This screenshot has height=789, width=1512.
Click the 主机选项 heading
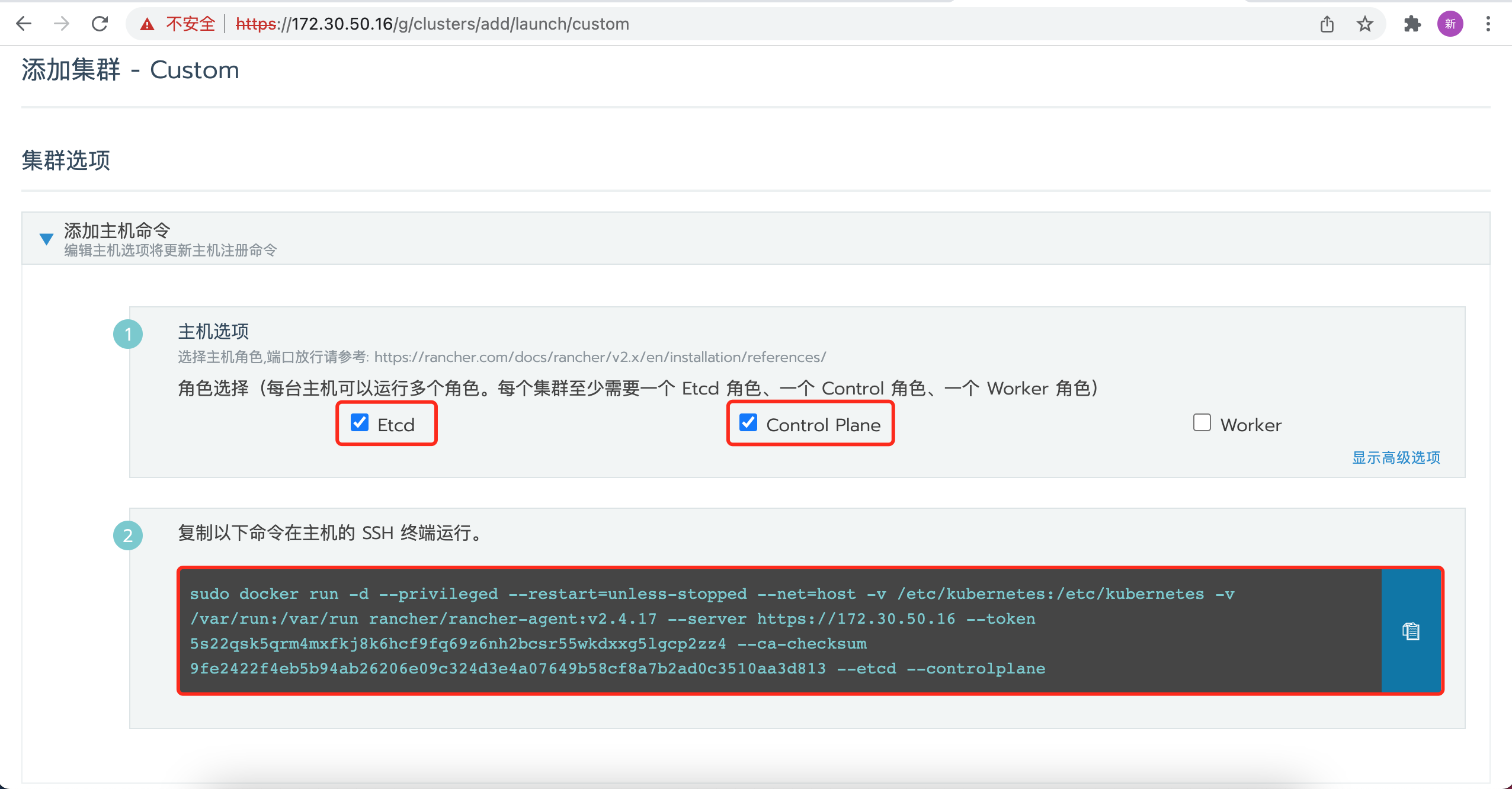tap(213, 331)
